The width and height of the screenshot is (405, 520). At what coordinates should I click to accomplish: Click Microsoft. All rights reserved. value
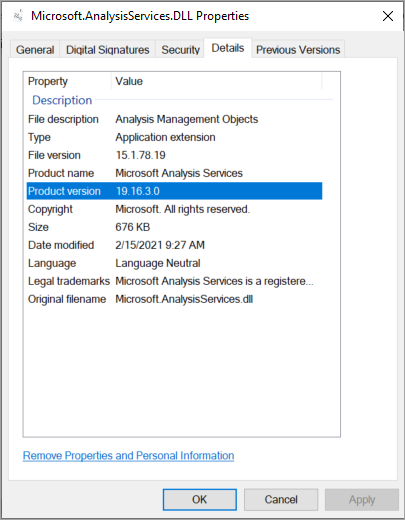click(183, 209)
